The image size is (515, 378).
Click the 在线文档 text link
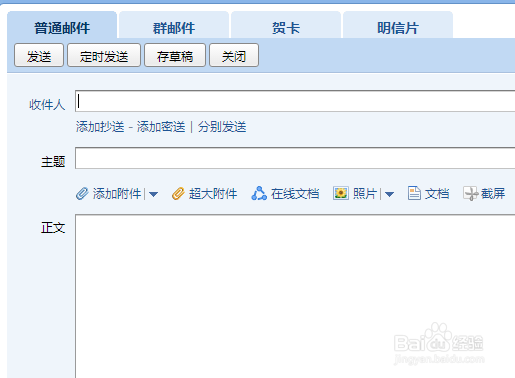pyautogui.click(x=295, y=194)
